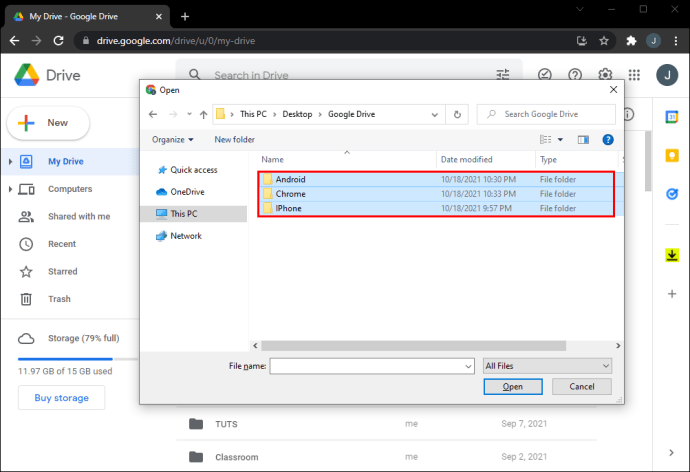Image resolution: width=690 pixels, height=472 pixels.
Task: Open a new browser tab with plus
Action: point(185,17)
